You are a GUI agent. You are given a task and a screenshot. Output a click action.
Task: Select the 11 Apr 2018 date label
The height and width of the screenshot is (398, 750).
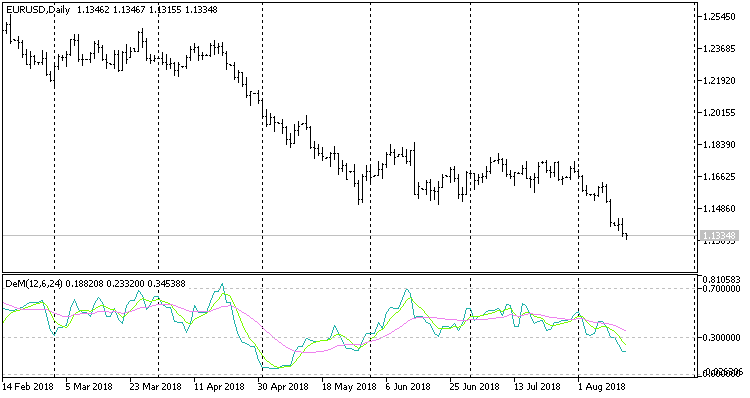tap(219, 387)
